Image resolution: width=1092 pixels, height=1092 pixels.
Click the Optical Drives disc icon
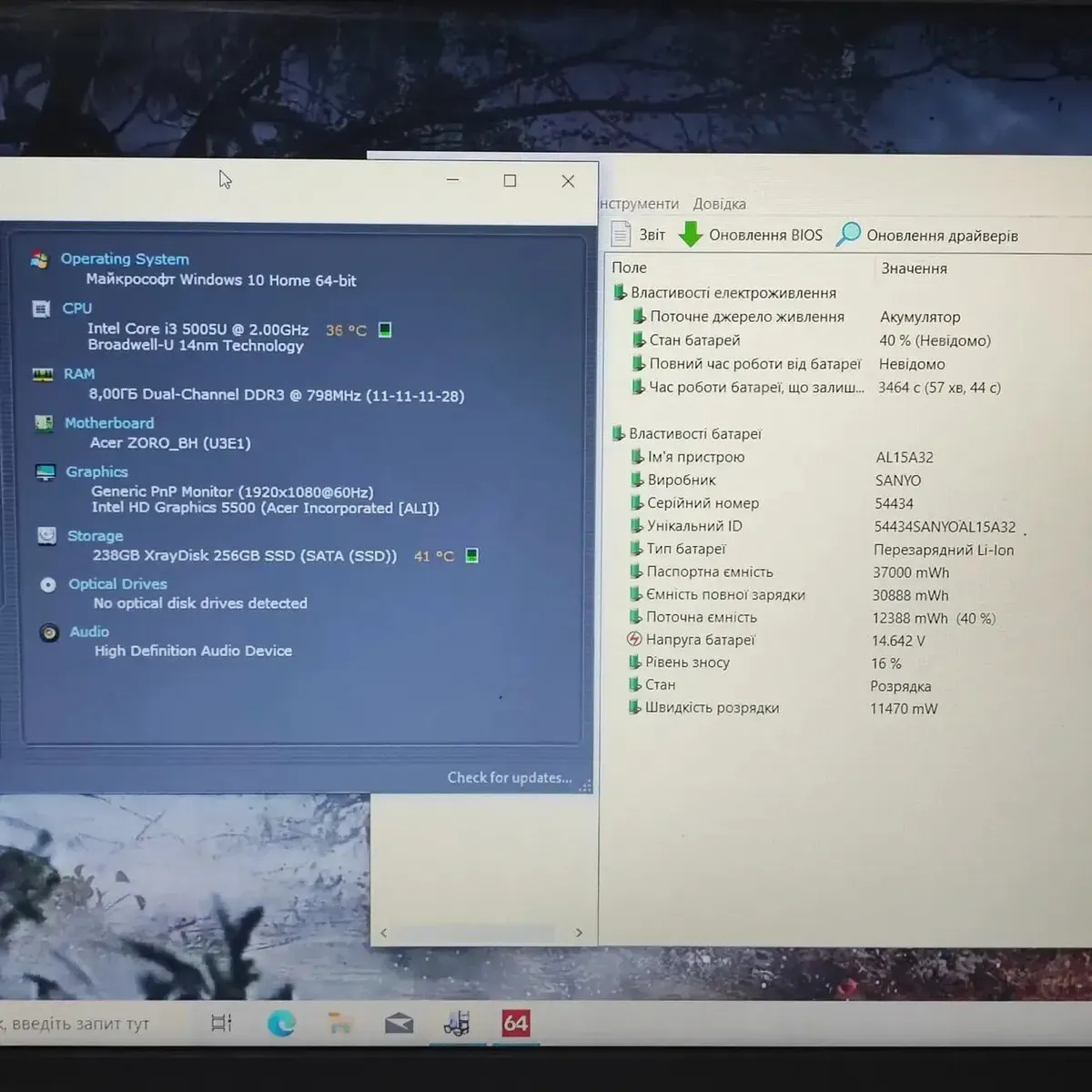point(48,584)
